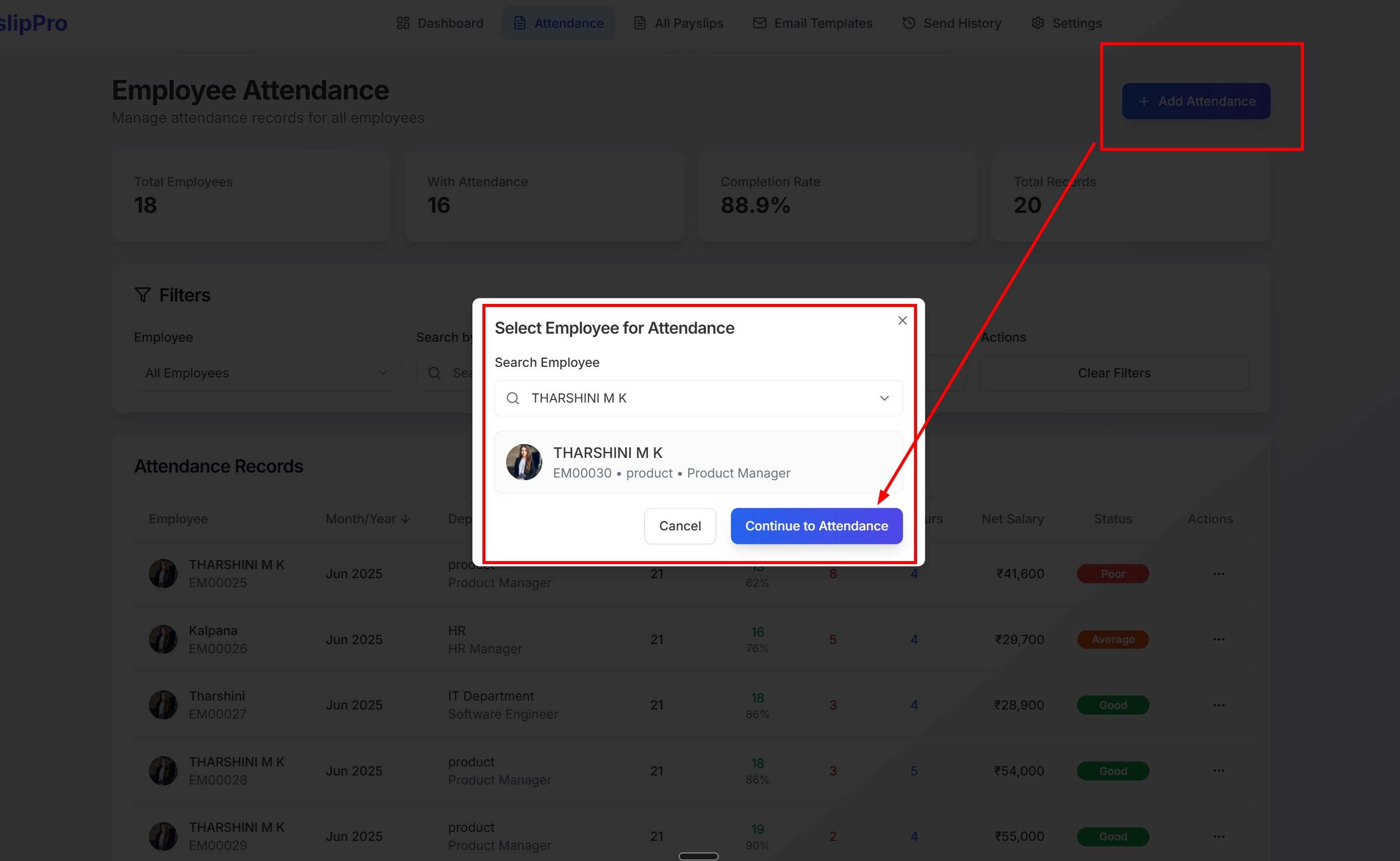1400x861 pixels.
Task: Click the Clear Filters button
Action: point(1114,373)
